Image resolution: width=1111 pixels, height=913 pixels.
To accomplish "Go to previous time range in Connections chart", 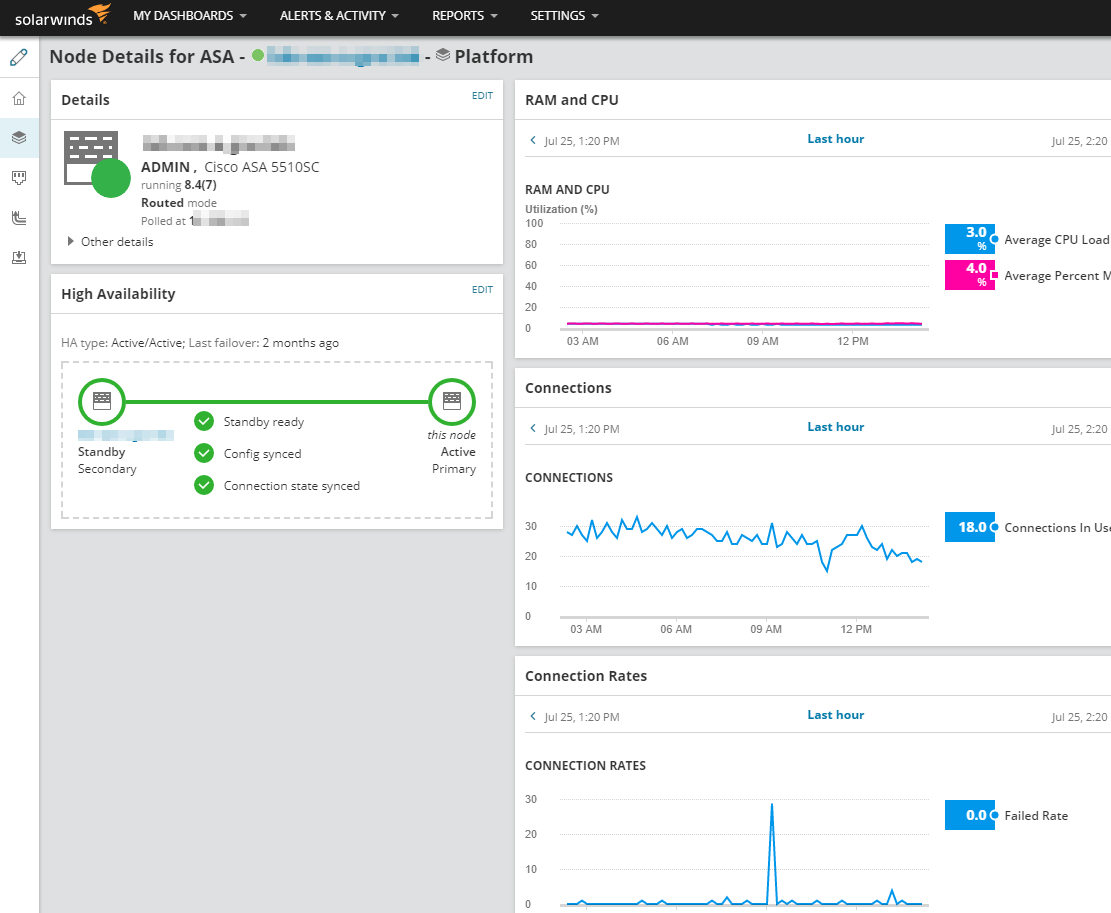I will tap(533, 429).
